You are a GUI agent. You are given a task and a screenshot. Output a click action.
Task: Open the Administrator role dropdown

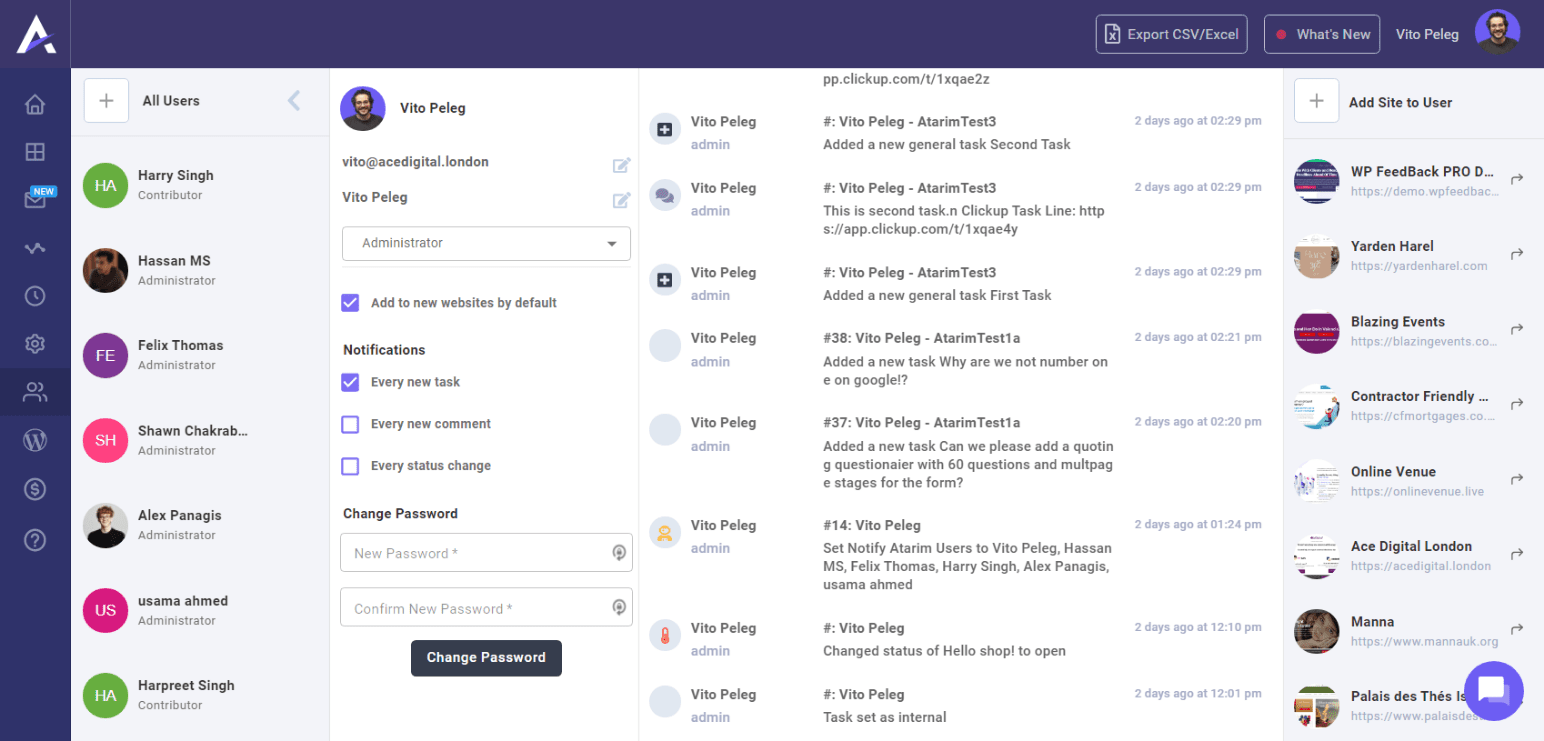coord(486,243)
